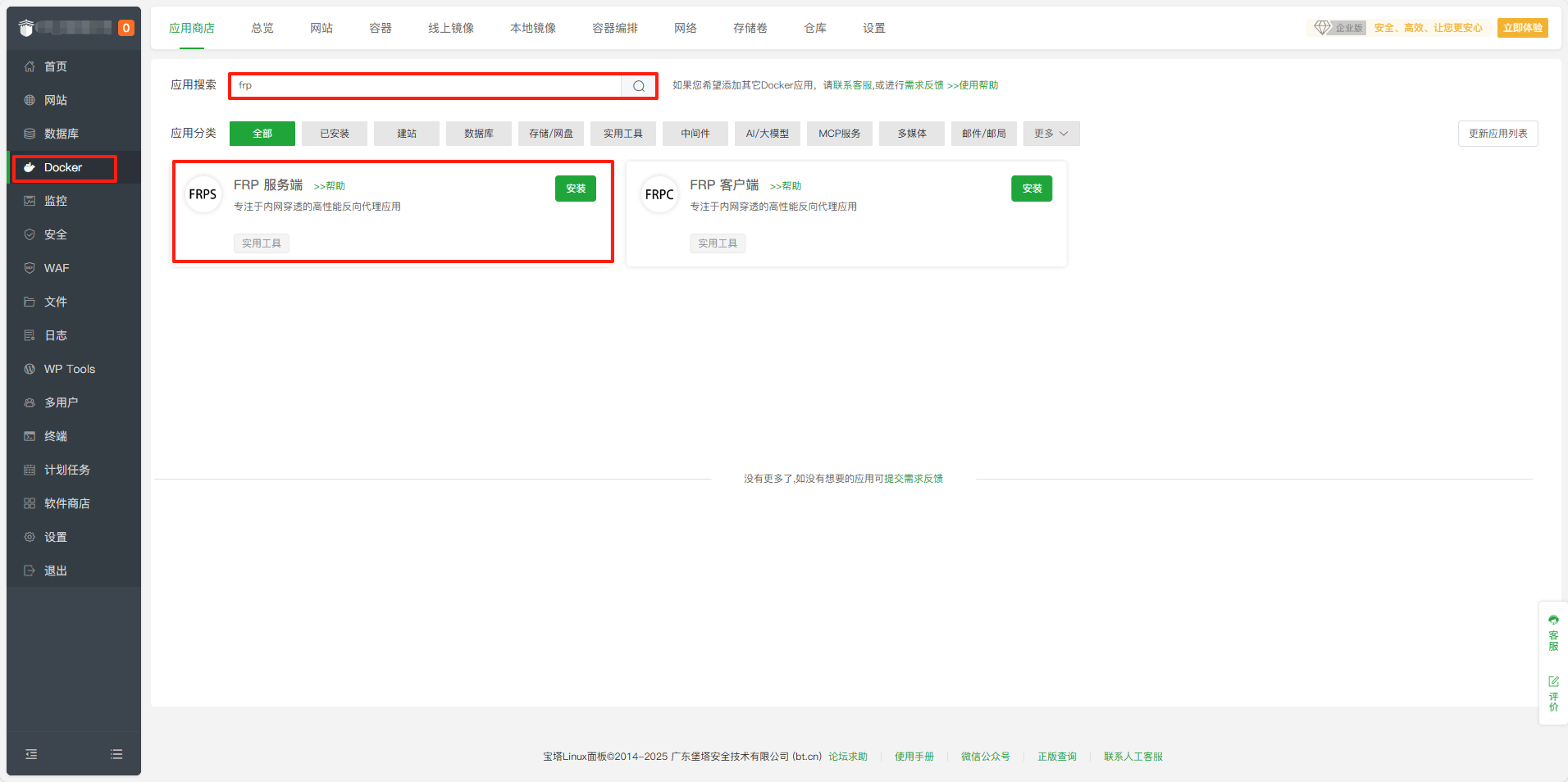1568x782 pixels.
Task: Switch to the 总览 tab
Action: click(262, 28)
